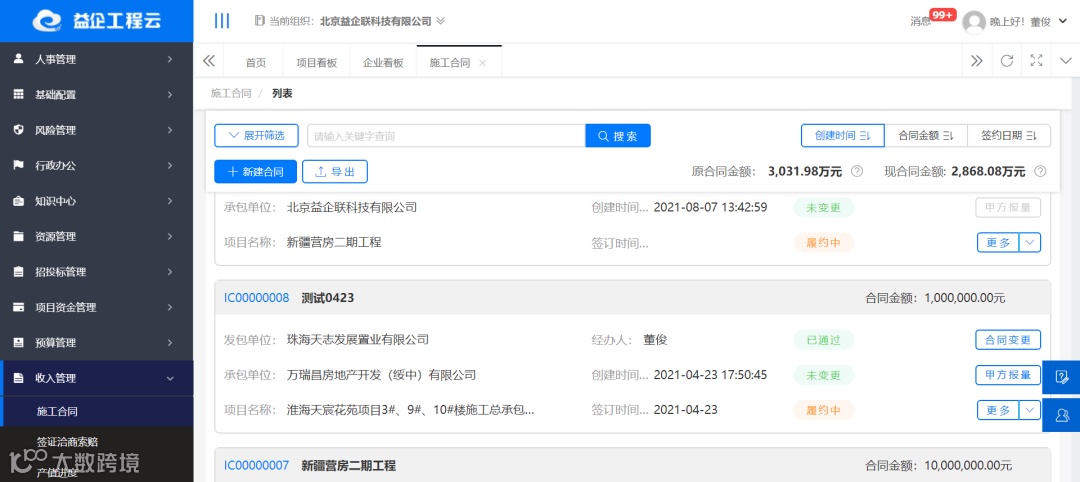Expand the 项目资金管理 menu
Screen dimensions: 1080x482
point(169,307)
